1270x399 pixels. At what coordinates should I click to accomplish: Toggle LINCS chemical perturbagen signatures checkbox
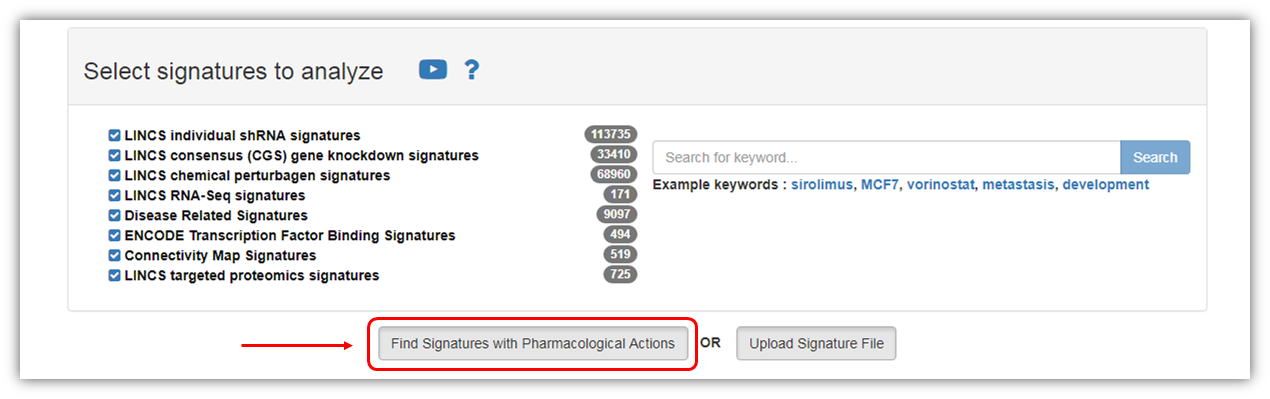tap(114, 175)
